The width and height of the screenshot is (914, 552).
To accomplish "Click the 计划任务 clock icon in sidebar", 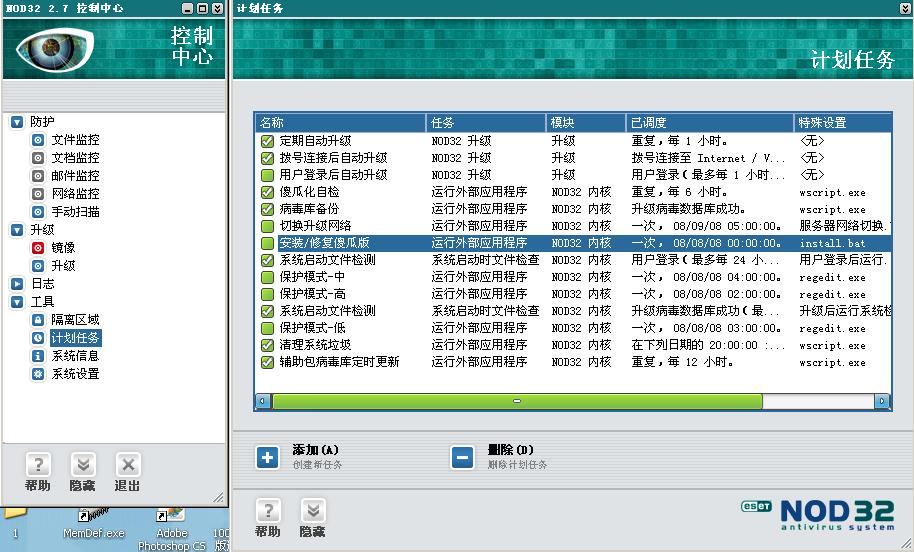I will pyautogui.click(x=38, y=338).
